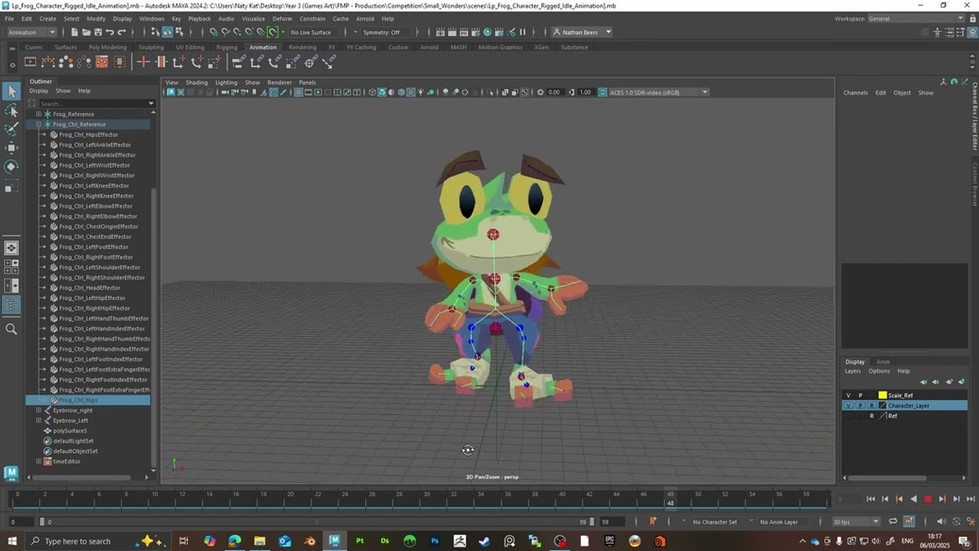Stop playback with the red stop button
This screenshot has width=979, height=551.
pyautogui.click(x=928, y=499)
